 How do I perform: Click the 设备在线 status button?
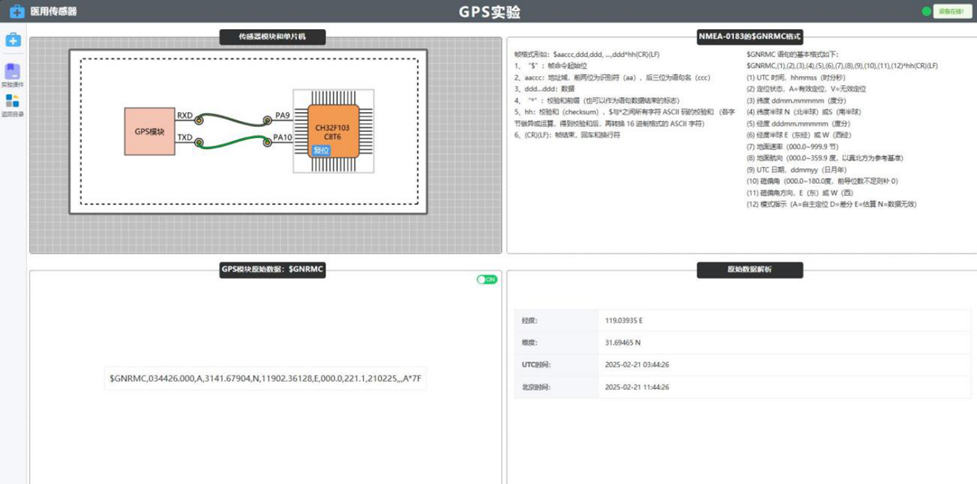click(x=951, y=12)
